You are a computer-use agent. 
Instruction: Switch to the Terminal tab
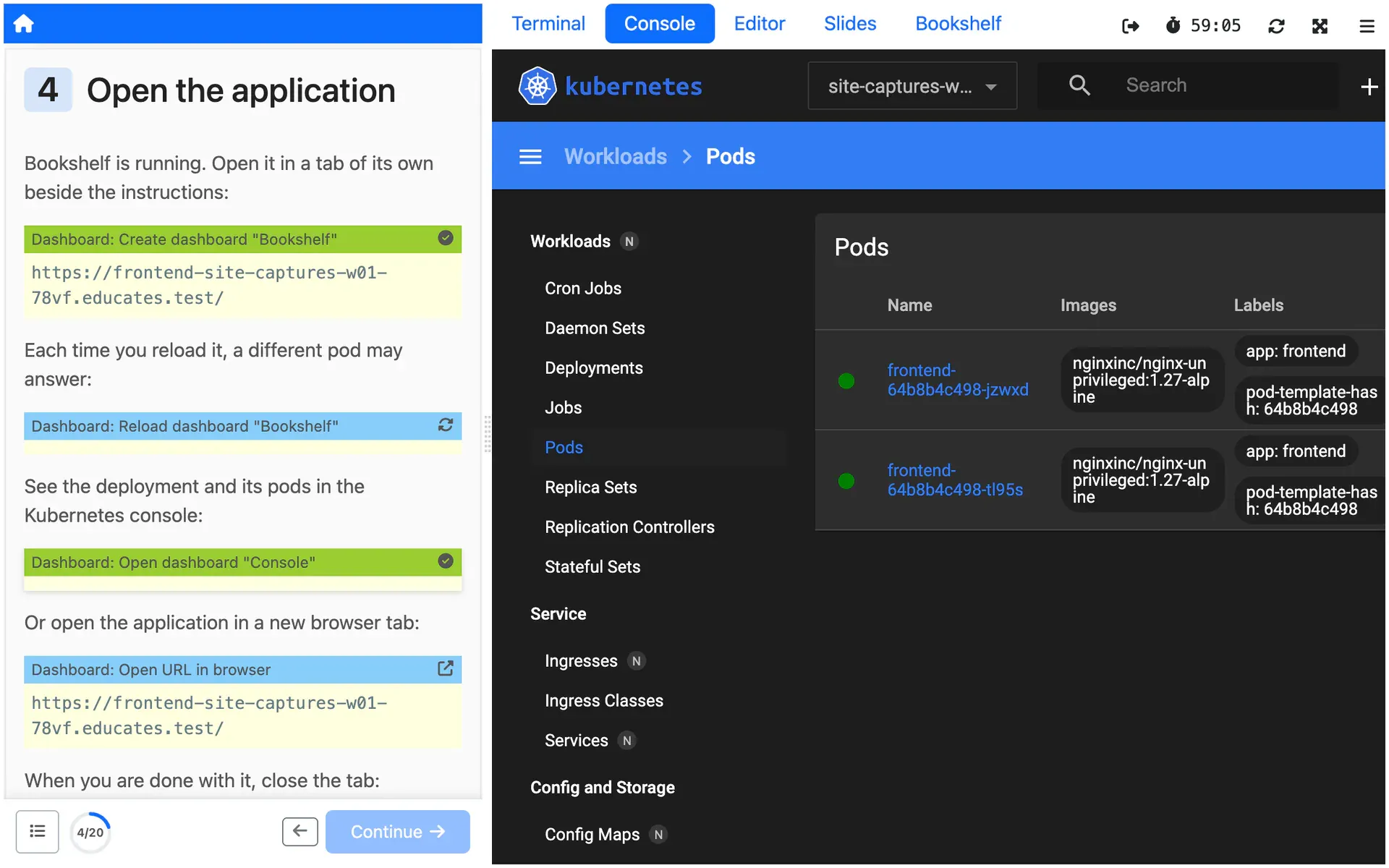[x=548, y=24]
